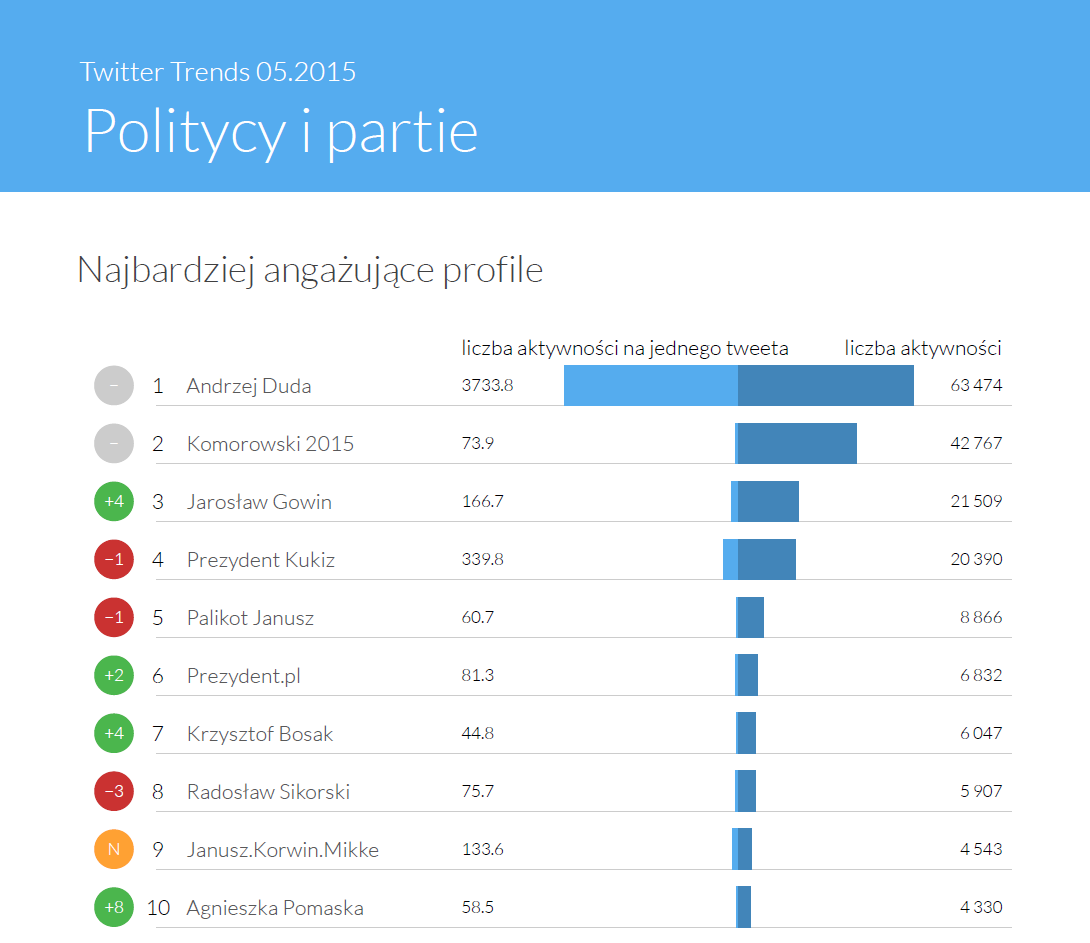Click the liczba aktywności na jednego tweeta header
The image size is (1090, 943).
[x=625, y=348]
